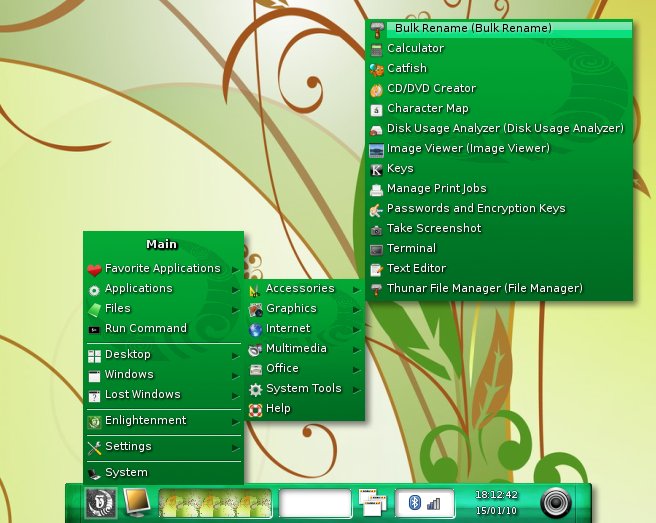Click the stacked windows icon on shelf
656x523 pixels.
pos(372,502)
